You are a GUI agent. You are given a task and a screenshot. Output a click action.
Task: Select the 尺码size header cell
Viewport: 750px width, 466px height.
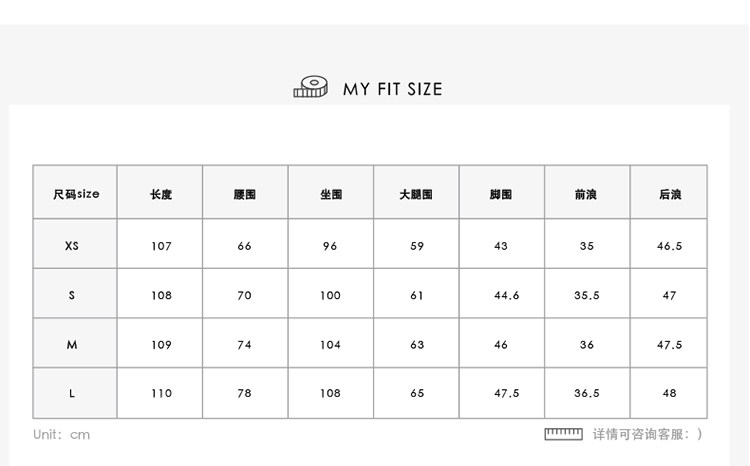click(x=76, y=194)
